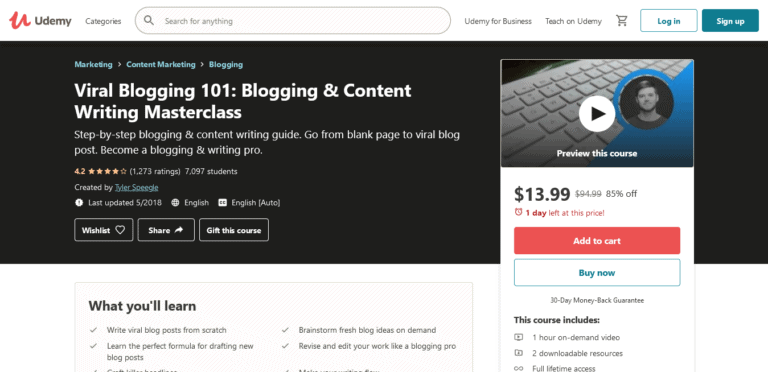This screenshot has height=372, width=768.
Task: Play the course preview video
Action: (x=597, y=114)
